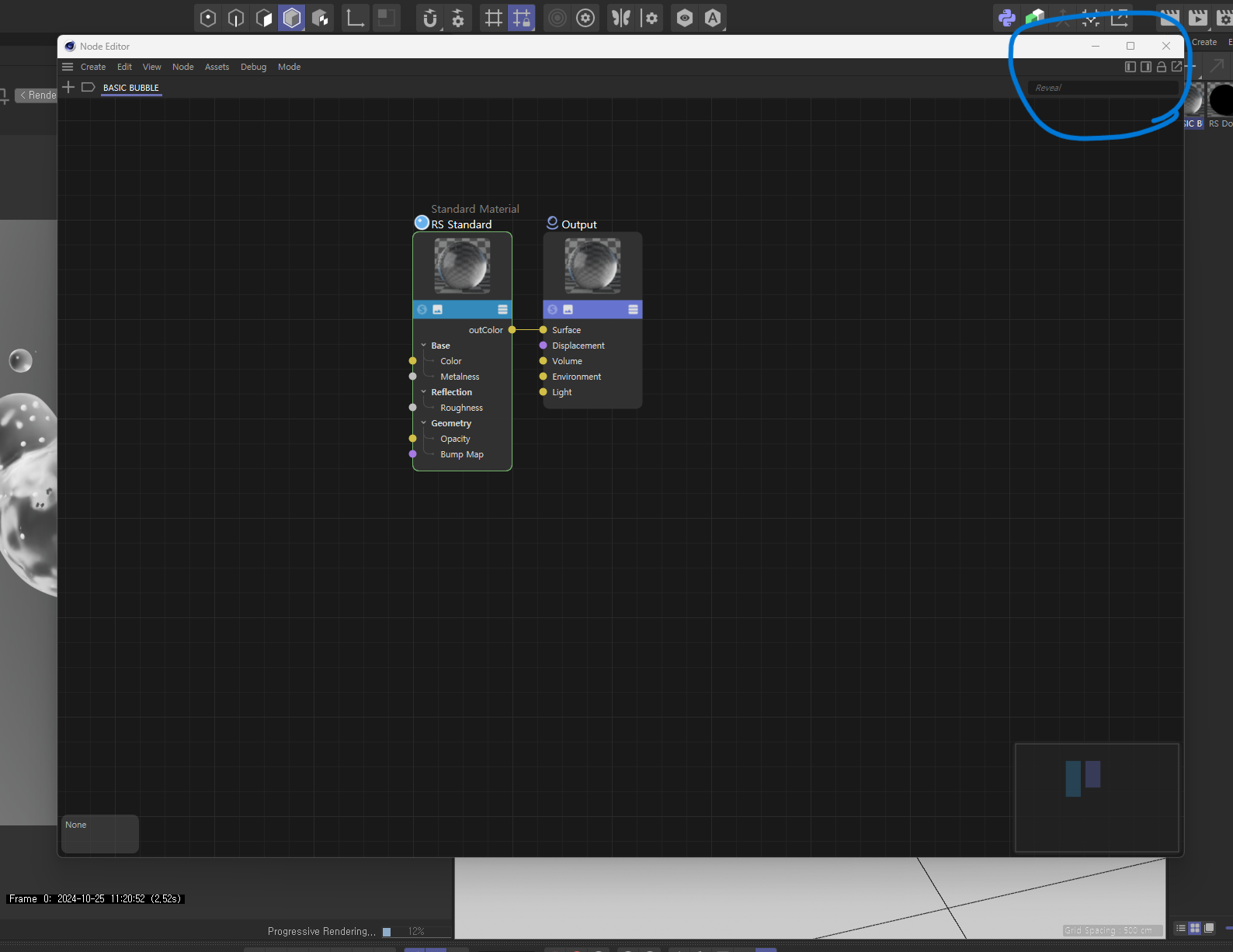The height and width of the screenshot is (952, 1233).
Task: Click preview image icon on Output node
Action: [568, 309]
